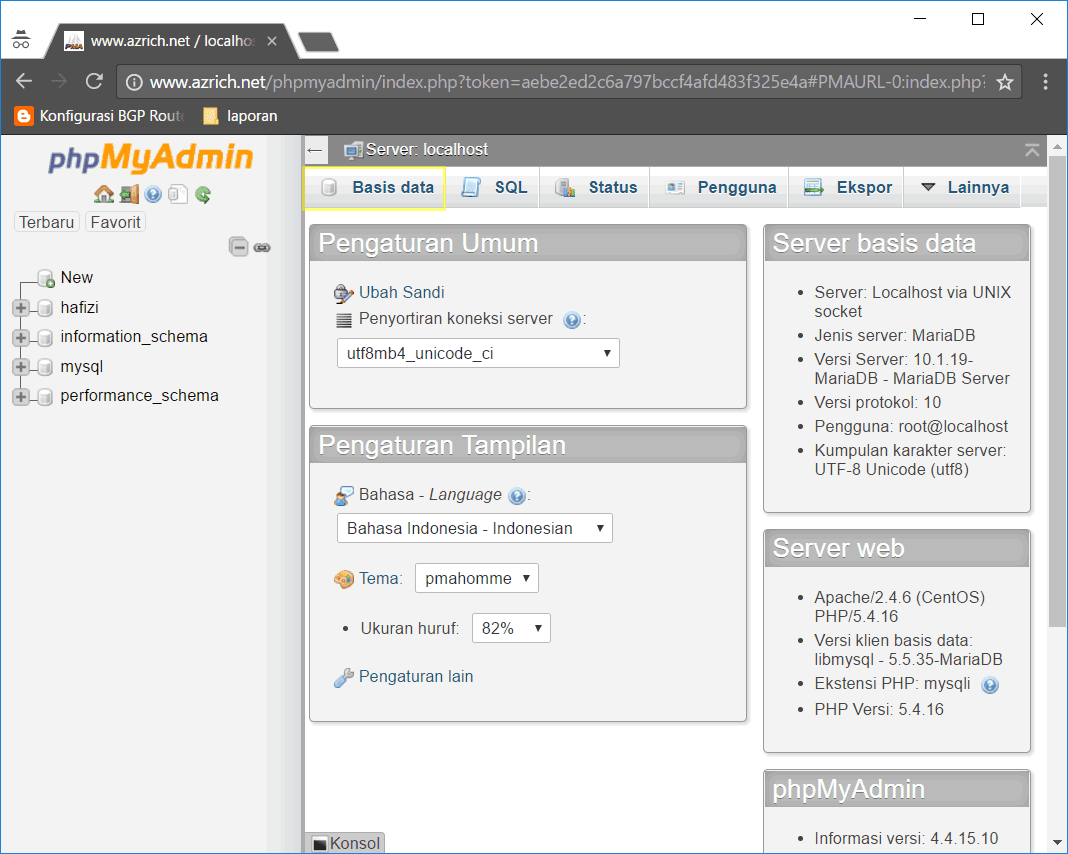Open the Konsol console bar
Viewport: 1068px width, 854px height.
(x=346, y=843)
